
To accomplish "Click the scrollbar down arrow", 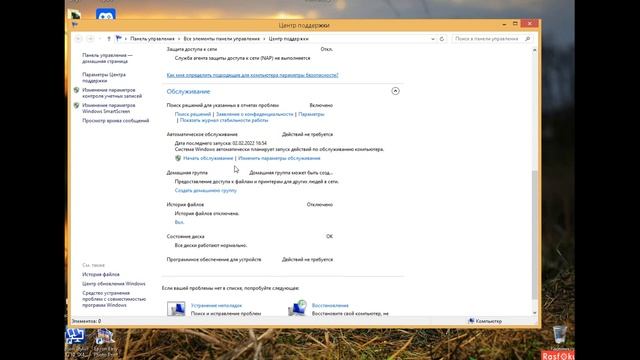I will [x=535, y=313].
